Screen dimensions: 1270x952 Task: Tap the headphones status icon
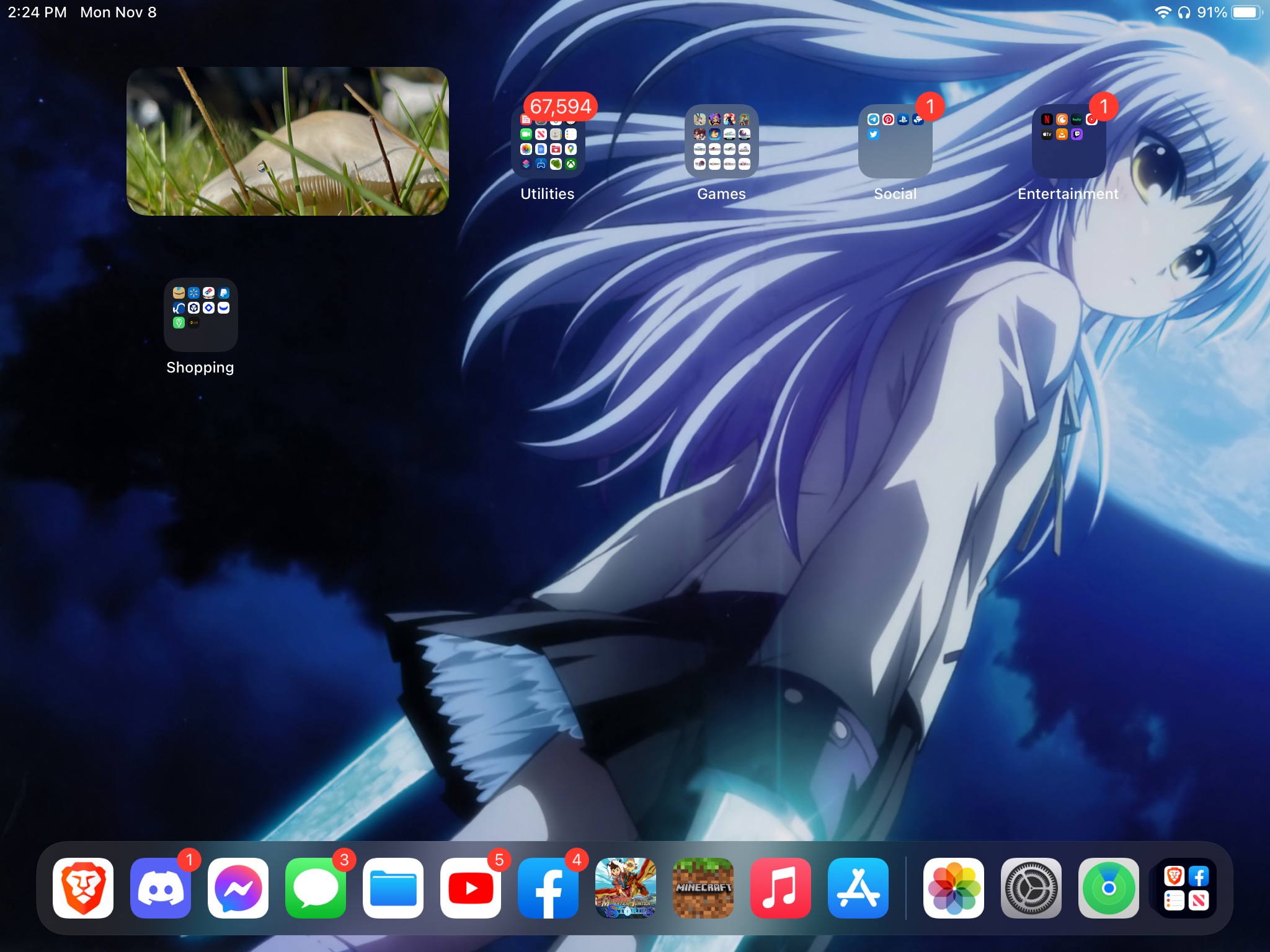pyautogui.click(x=1184, y=12)
